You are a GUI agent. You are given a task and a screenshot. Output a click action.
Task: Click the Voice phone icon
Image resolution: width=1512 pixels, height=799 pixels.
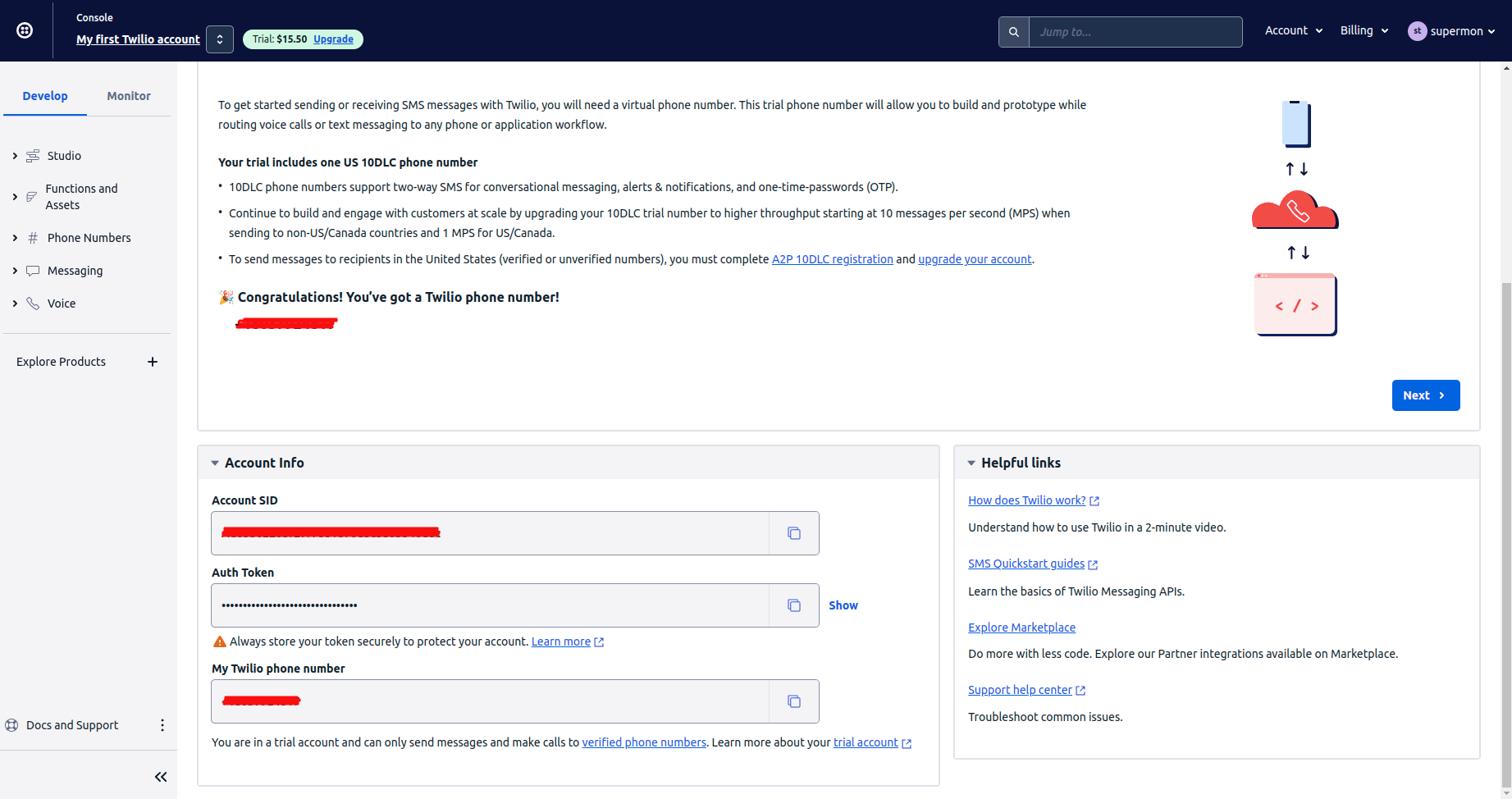click(33, 304)
